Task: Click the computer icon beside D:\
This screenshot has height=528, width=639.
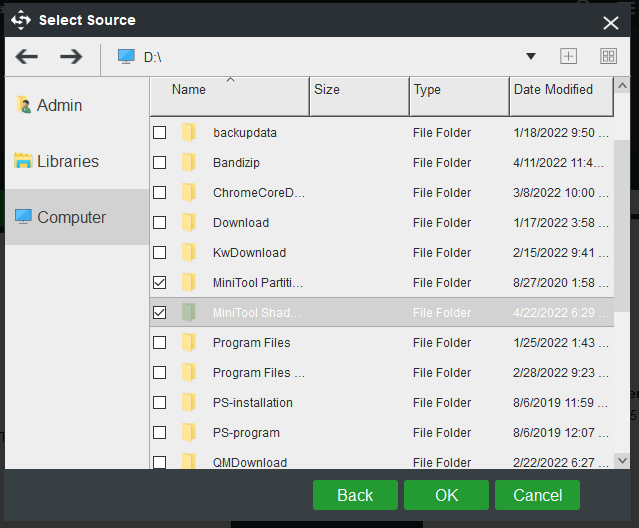Action: point(126,57)
